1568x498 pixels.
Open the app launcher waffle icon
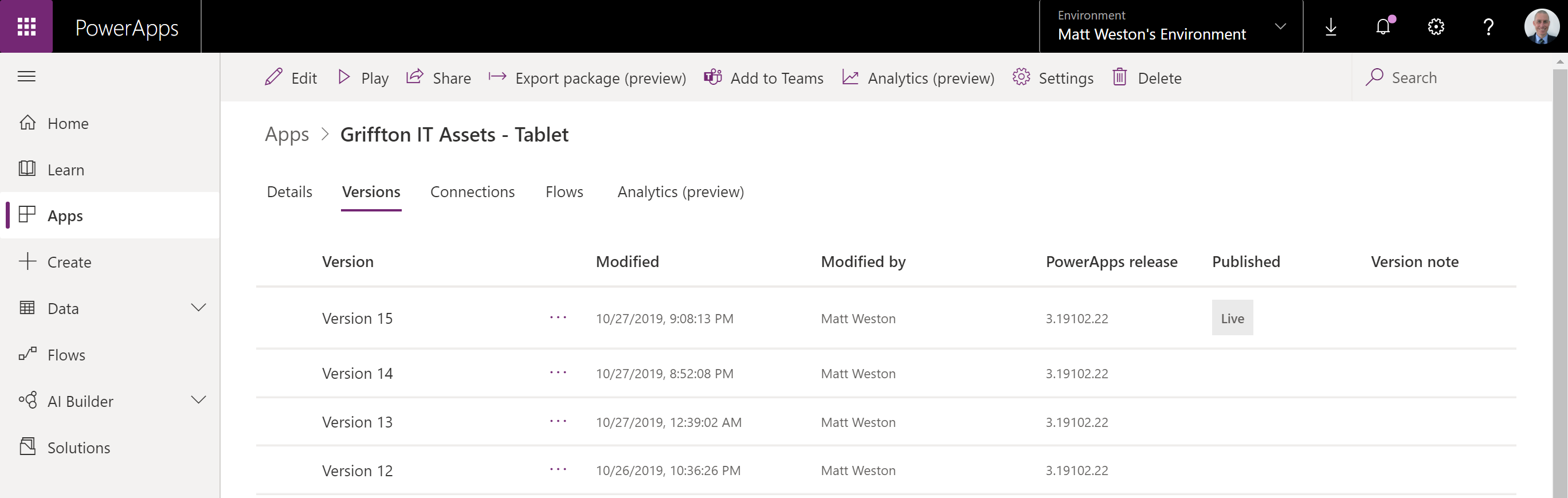[26, 26]
